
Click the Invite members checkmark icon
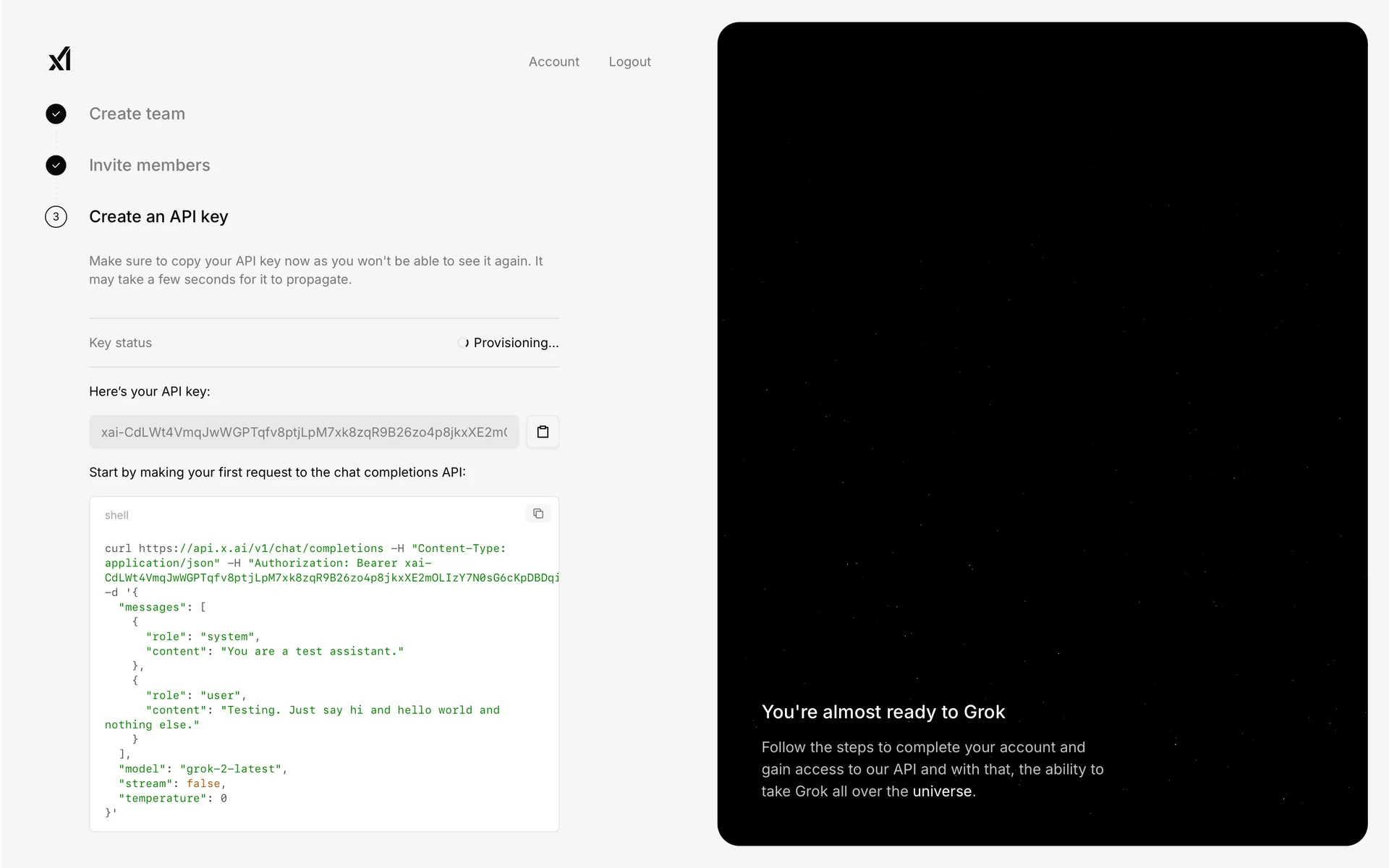click(x=56, y=166)
